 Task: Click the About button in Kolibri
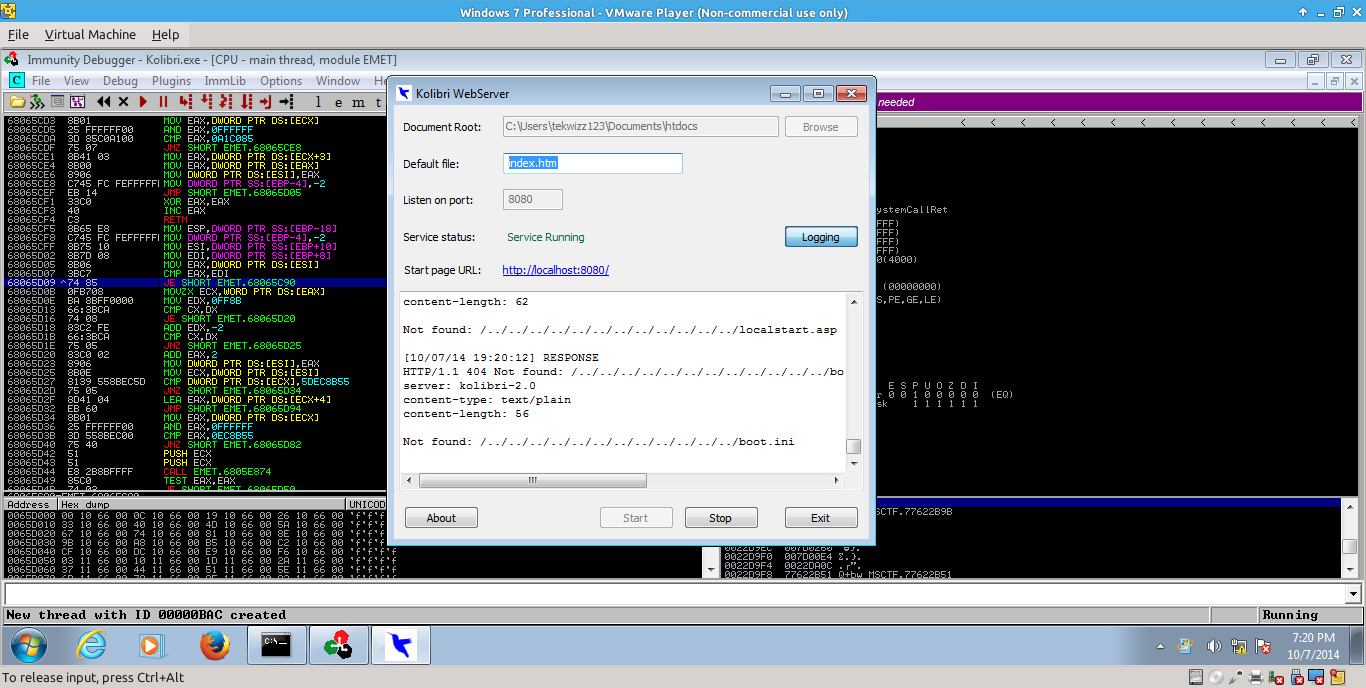click(441, 518)
